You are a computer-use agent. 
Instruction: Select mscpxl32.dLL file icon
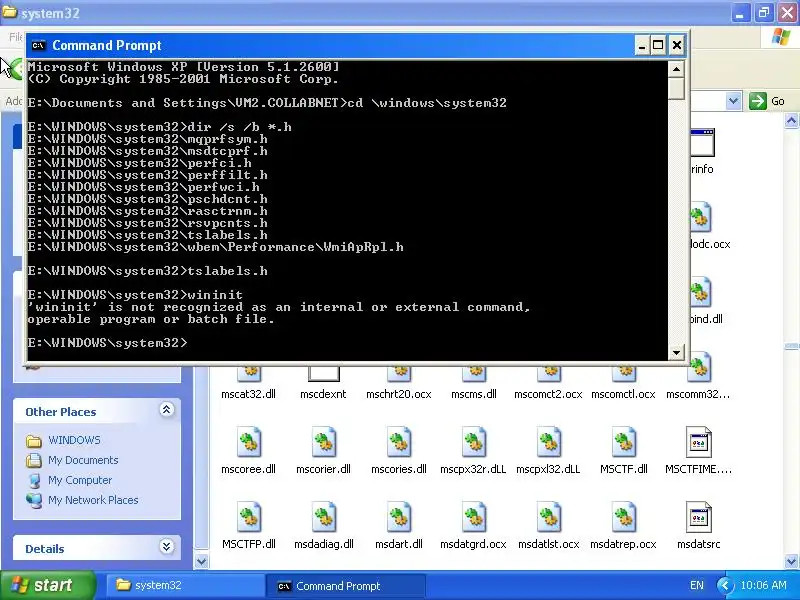click(548, 442)
